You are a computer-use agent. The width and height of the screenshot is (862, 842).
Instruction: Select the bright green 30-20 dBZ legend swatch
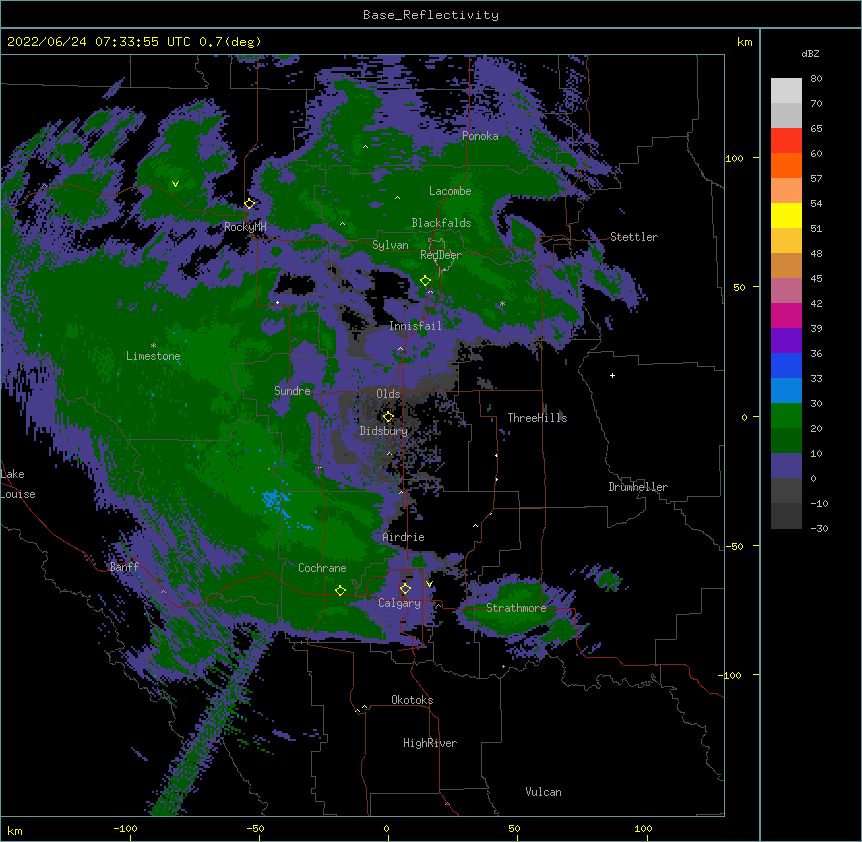[786, 416]
